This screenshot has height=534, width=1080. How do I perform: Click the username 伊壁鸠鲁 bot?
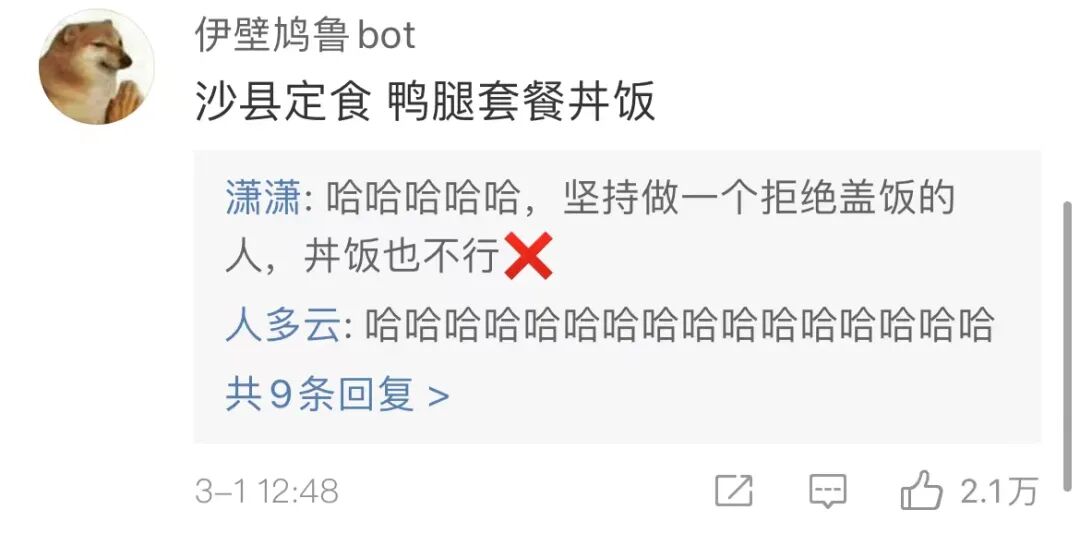pos(305,34)
